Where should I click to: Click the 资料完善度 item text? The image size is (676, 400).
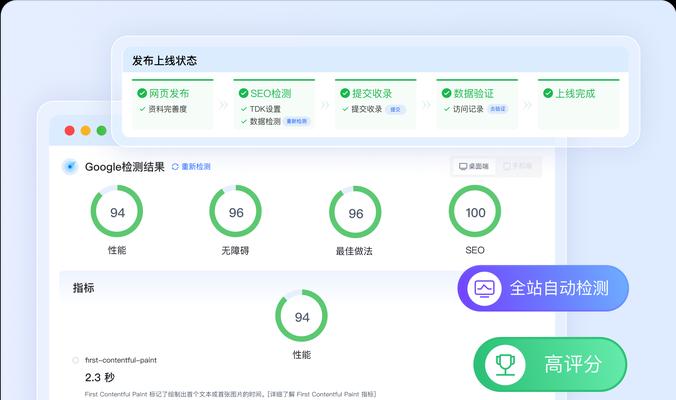click(168, 109)
